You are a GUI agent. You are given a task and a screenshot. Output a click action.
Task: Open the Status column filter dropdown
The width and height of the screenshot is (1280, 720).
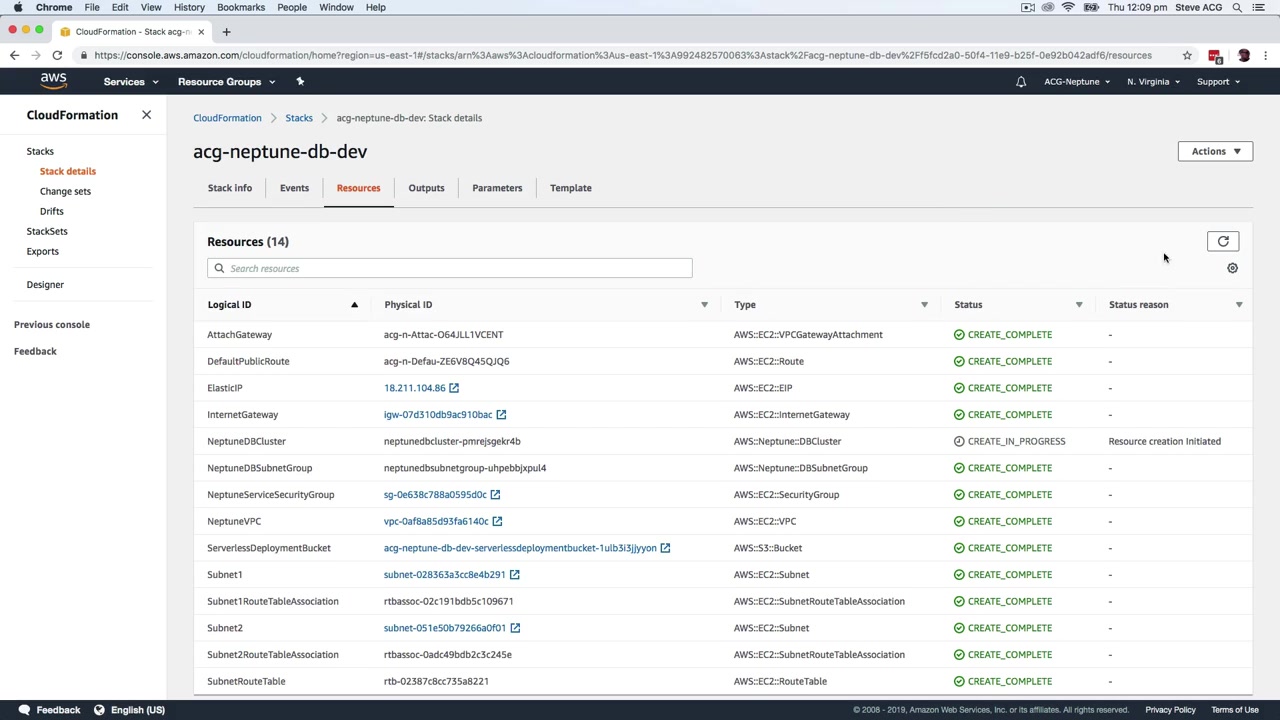point(1078,305)
